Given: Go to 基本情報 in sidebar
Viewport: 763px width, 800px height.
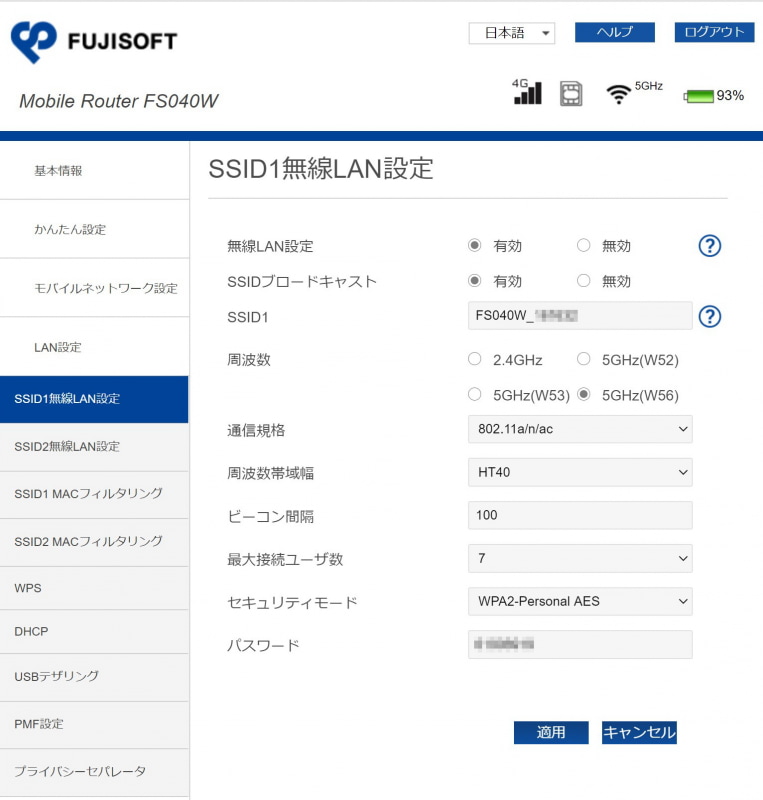Looking at the screenshot, I should [94, 171].
